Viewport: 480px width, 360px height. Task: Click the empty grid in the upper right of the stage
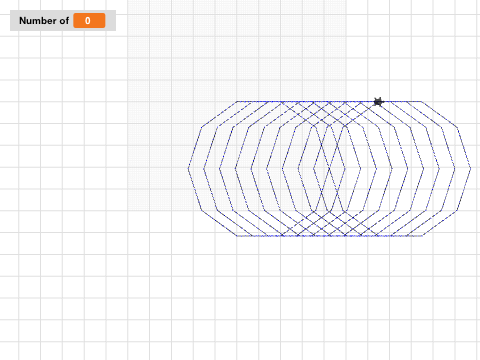(413, 47)
